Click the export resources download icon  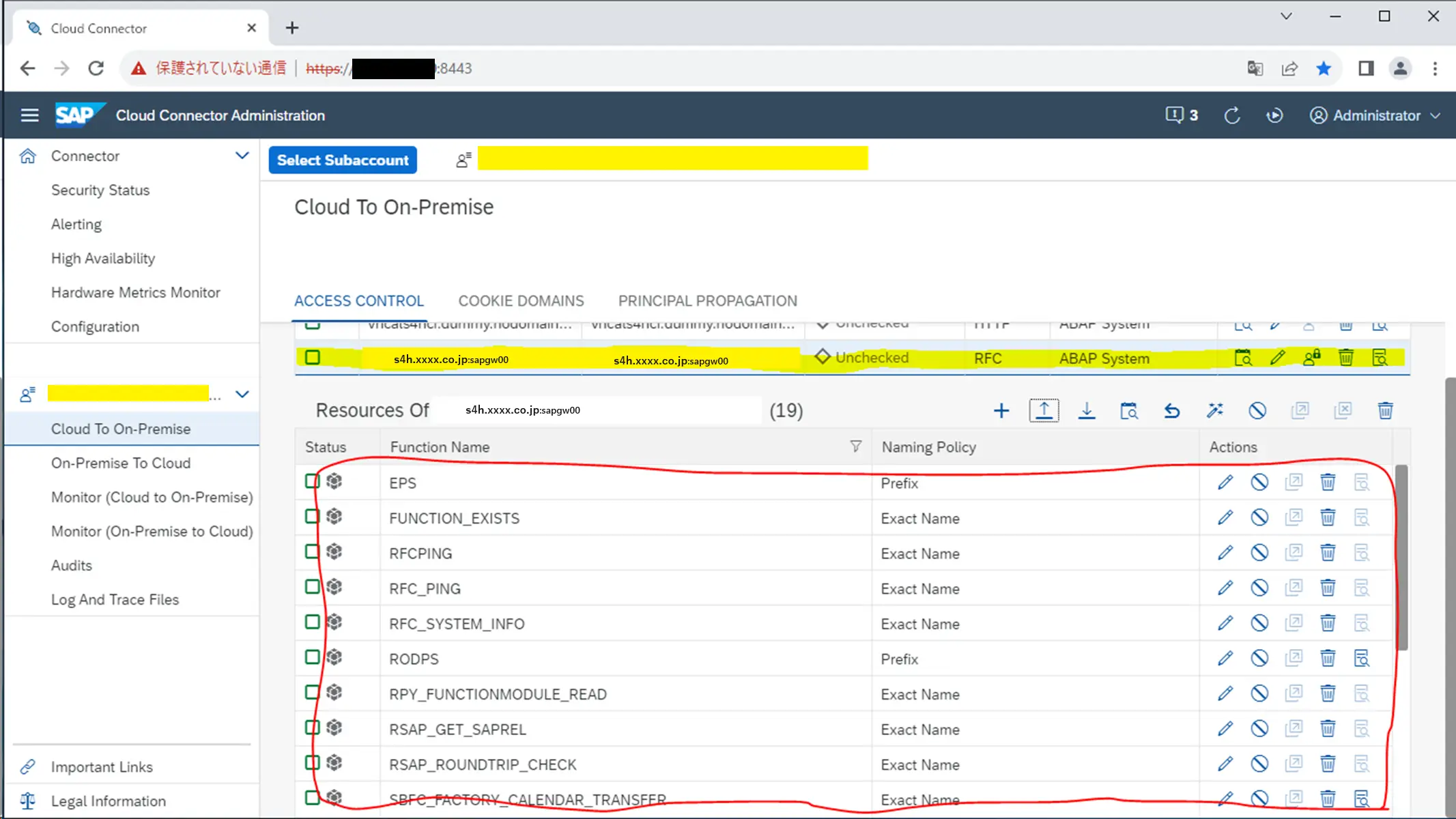click(x=1087, y=411)
